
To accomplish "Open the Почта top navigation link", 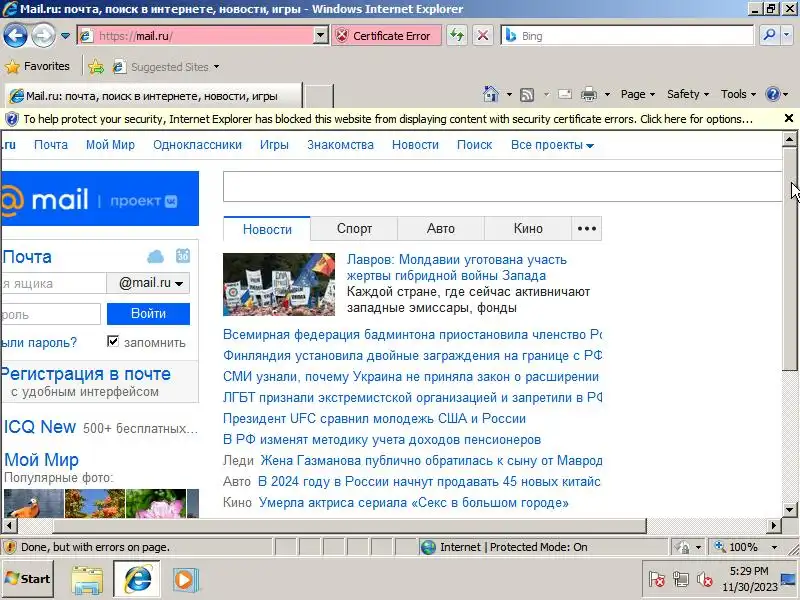I will click(x=51, y=145).
